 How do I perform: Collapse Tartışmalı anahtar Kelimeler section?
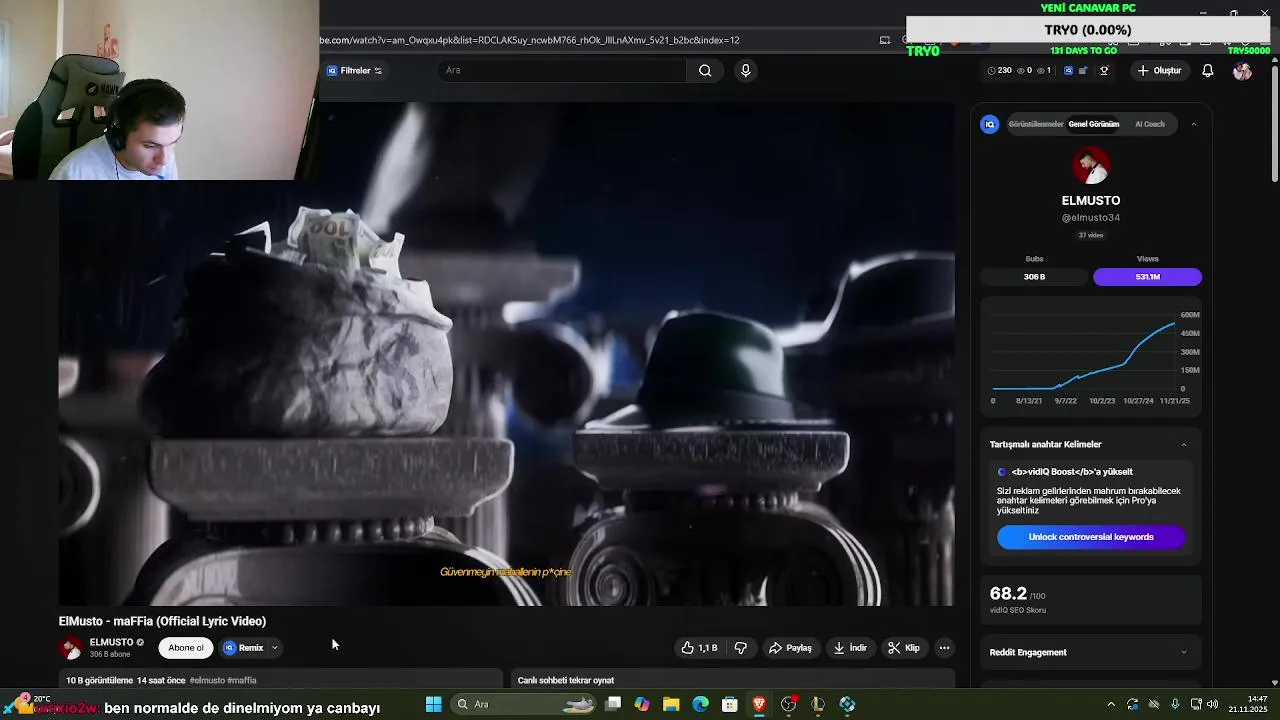pyautogui.click(x=1184, y=444)
